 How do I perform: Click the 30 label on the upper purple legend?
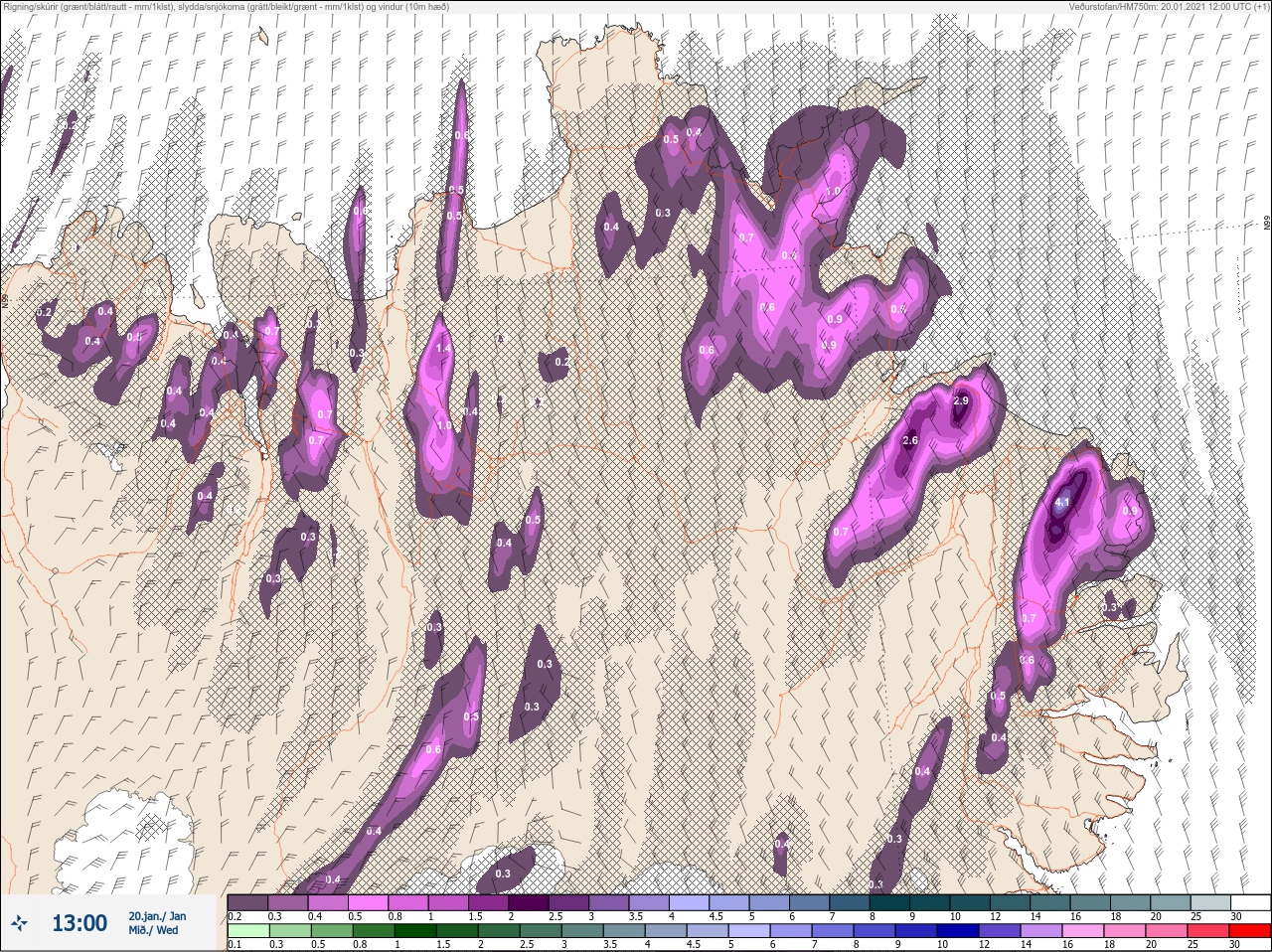click(1235, 915)
